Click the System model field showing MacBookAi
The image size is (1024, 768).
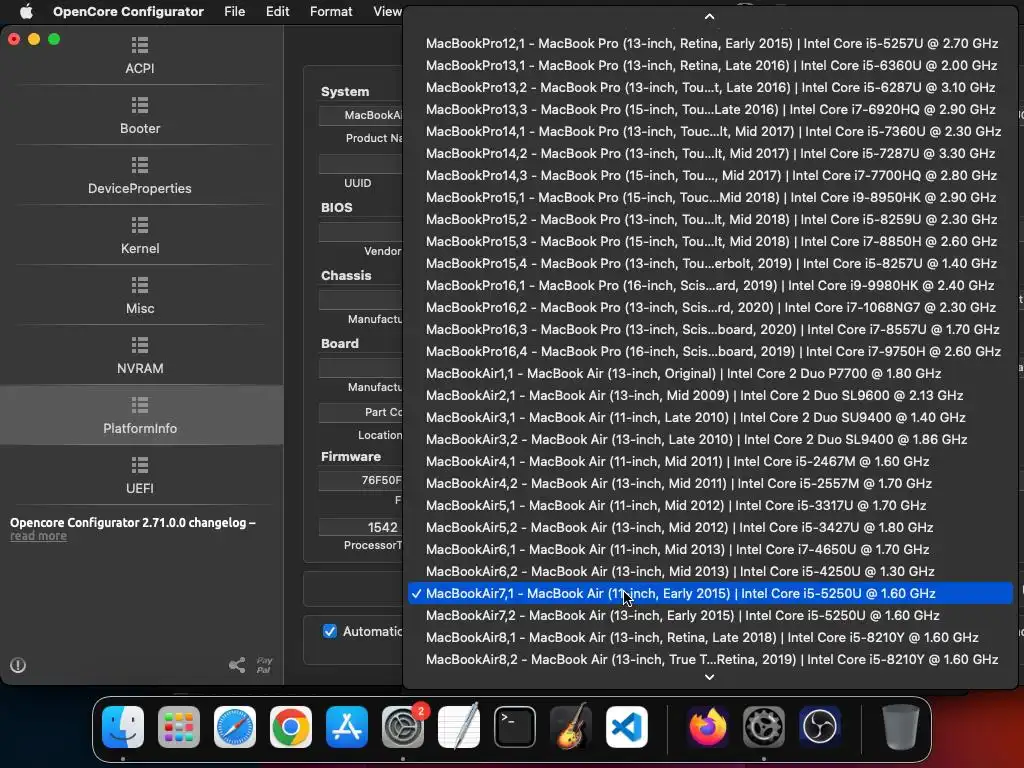coord(360,115)
